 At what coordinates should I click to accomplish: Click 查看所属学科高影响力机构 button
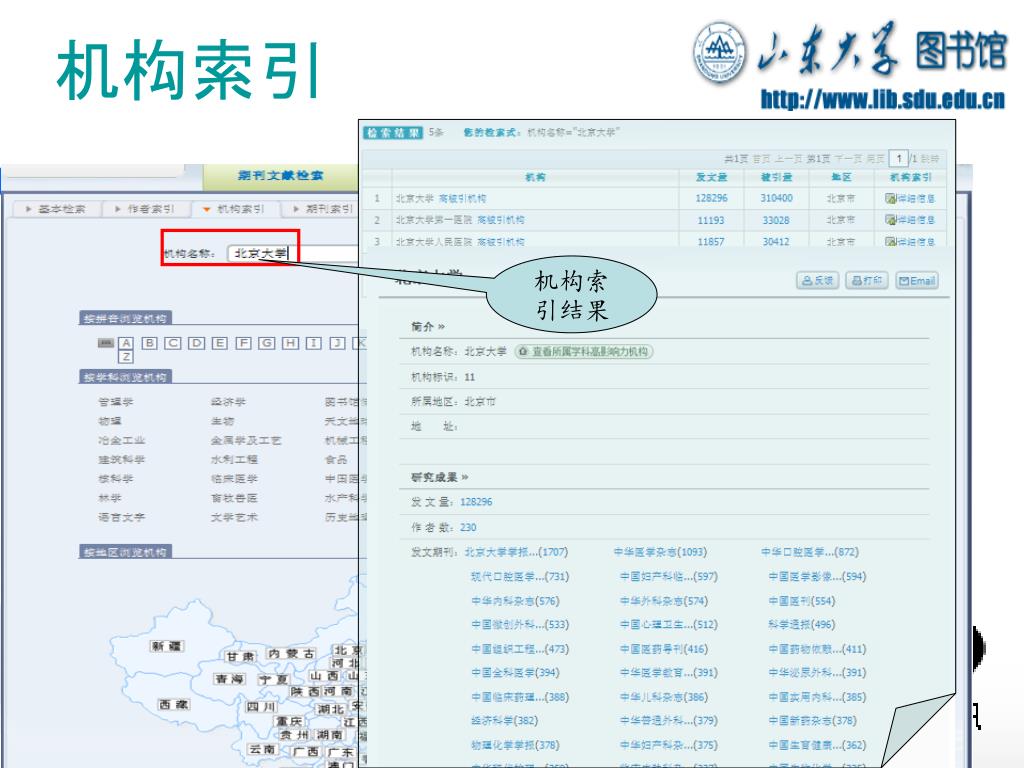[584, 351]
